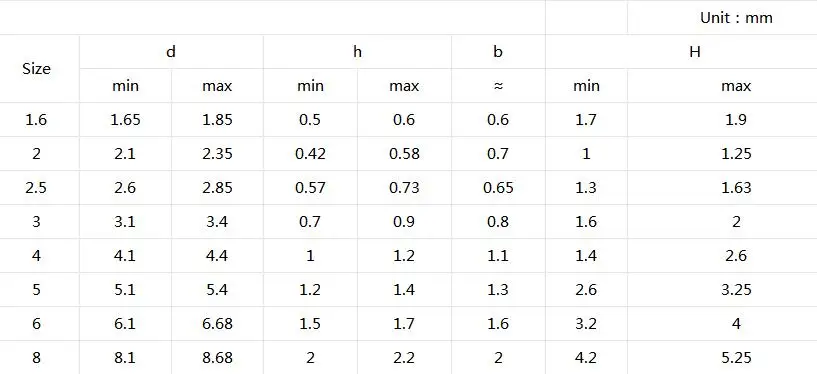Click d min value 1.65
Image resolution: width=817 pixels, height=374 pixels.
tap(125, 120)
